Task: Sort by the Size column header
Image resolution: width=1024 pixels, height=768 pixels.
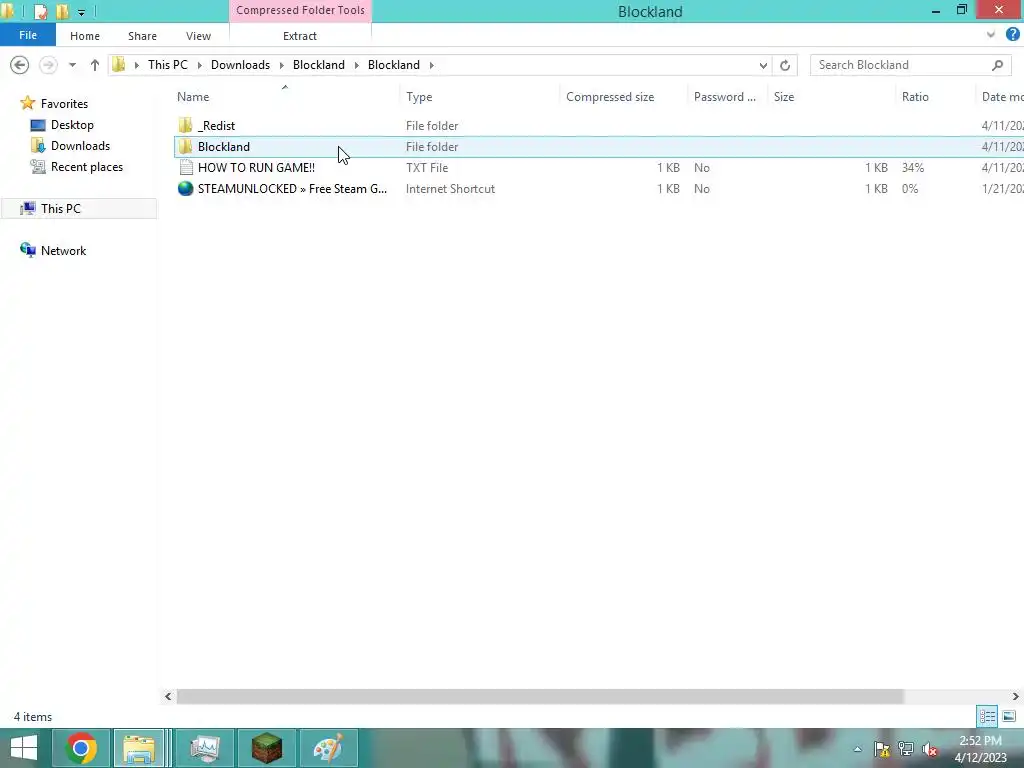Action: [x=784, y=97]
